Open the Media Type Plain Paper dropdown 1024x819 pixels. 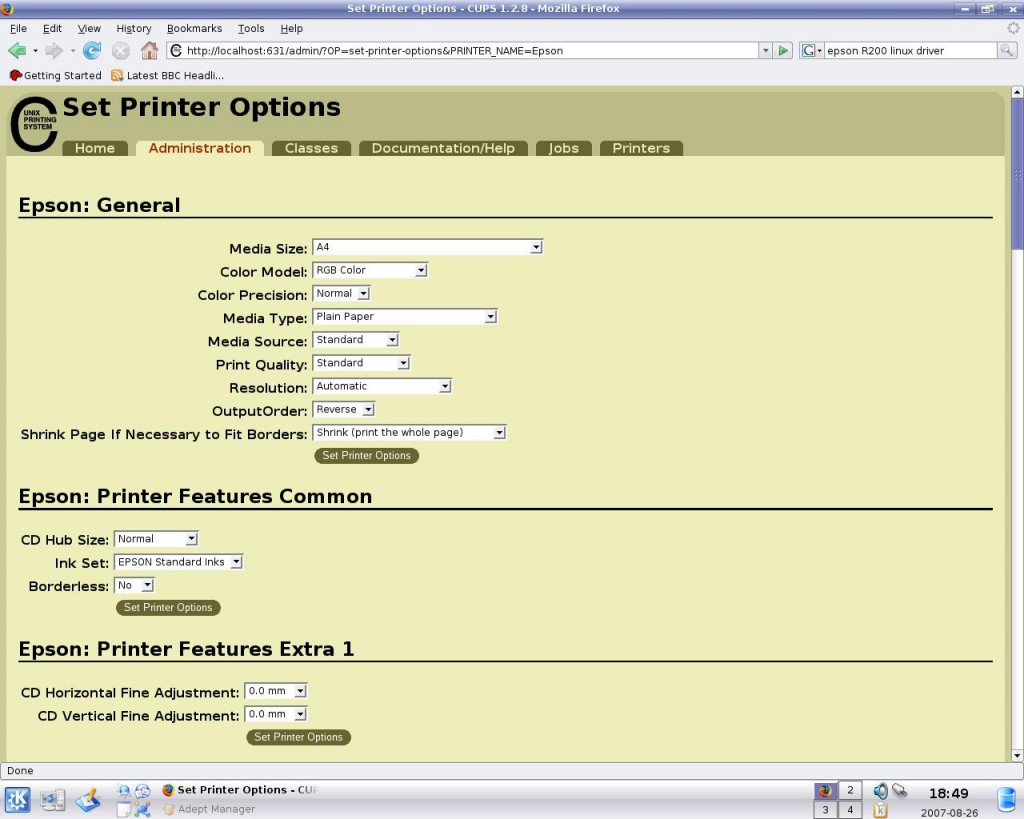pos(405,316)
